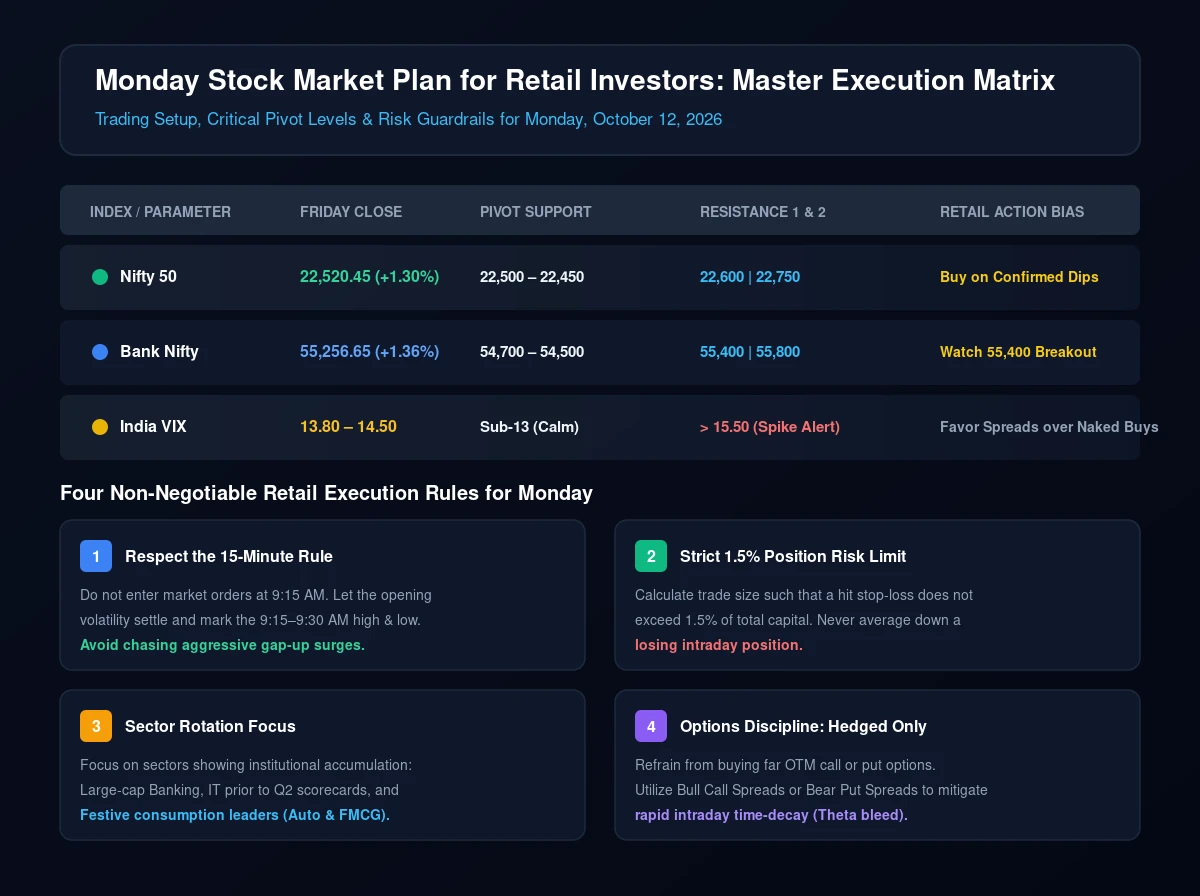The height and width of the screenshot is (896, 1200).
Task: Click the Sector Rotation Focus title
Action: (210, 726)
